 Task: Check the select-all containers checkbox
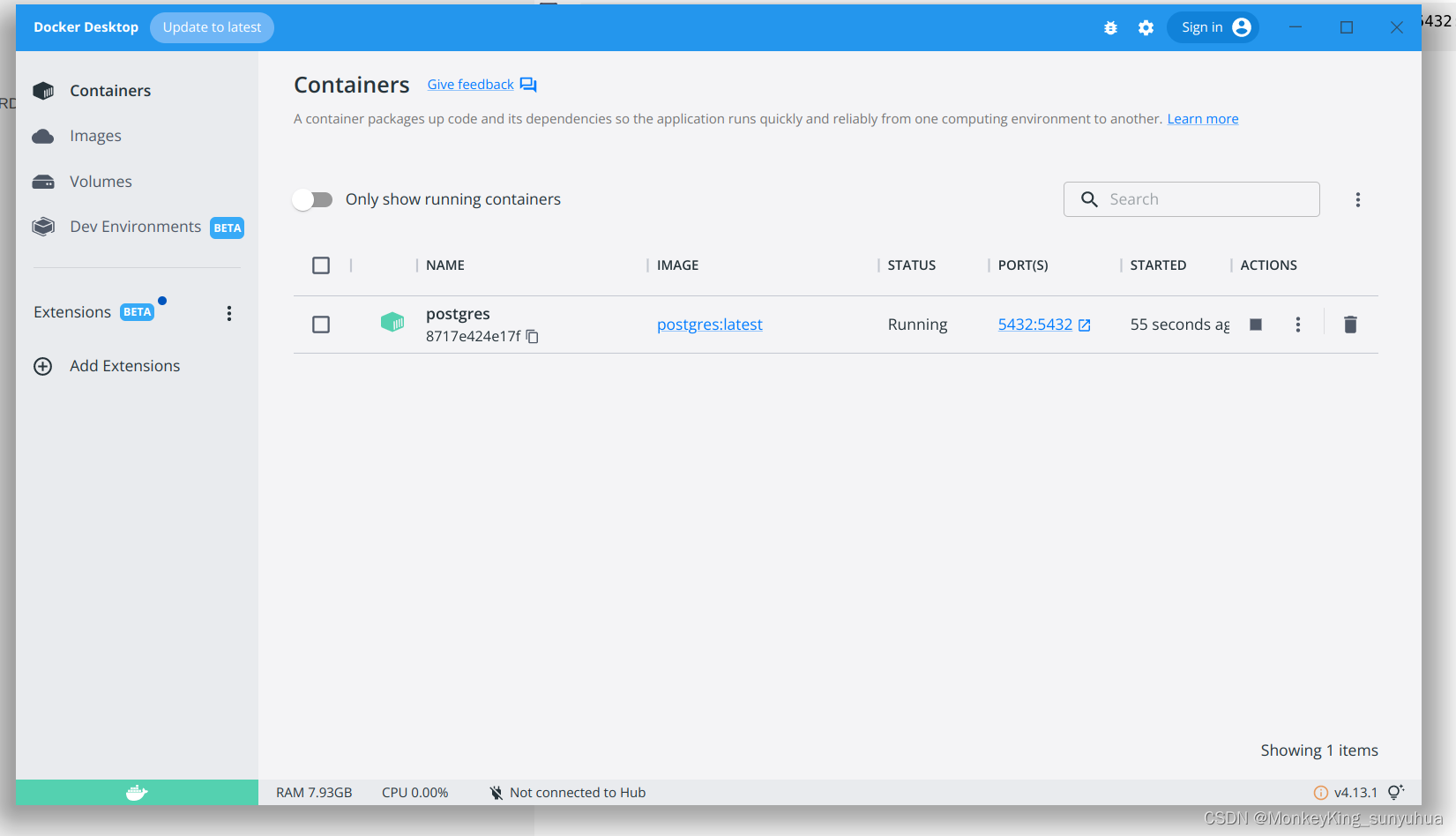[x=321, y=265]
